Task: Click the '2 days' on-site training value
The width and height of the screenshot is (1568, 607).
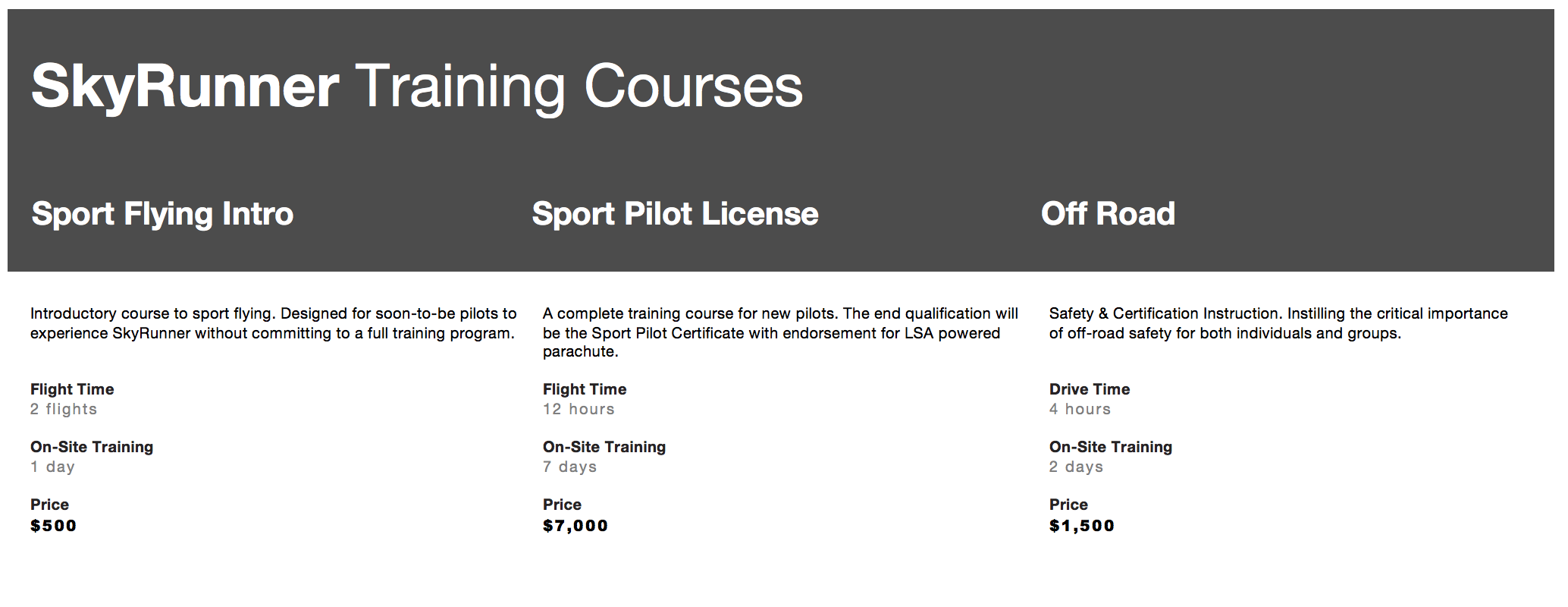Action: 1076,467
